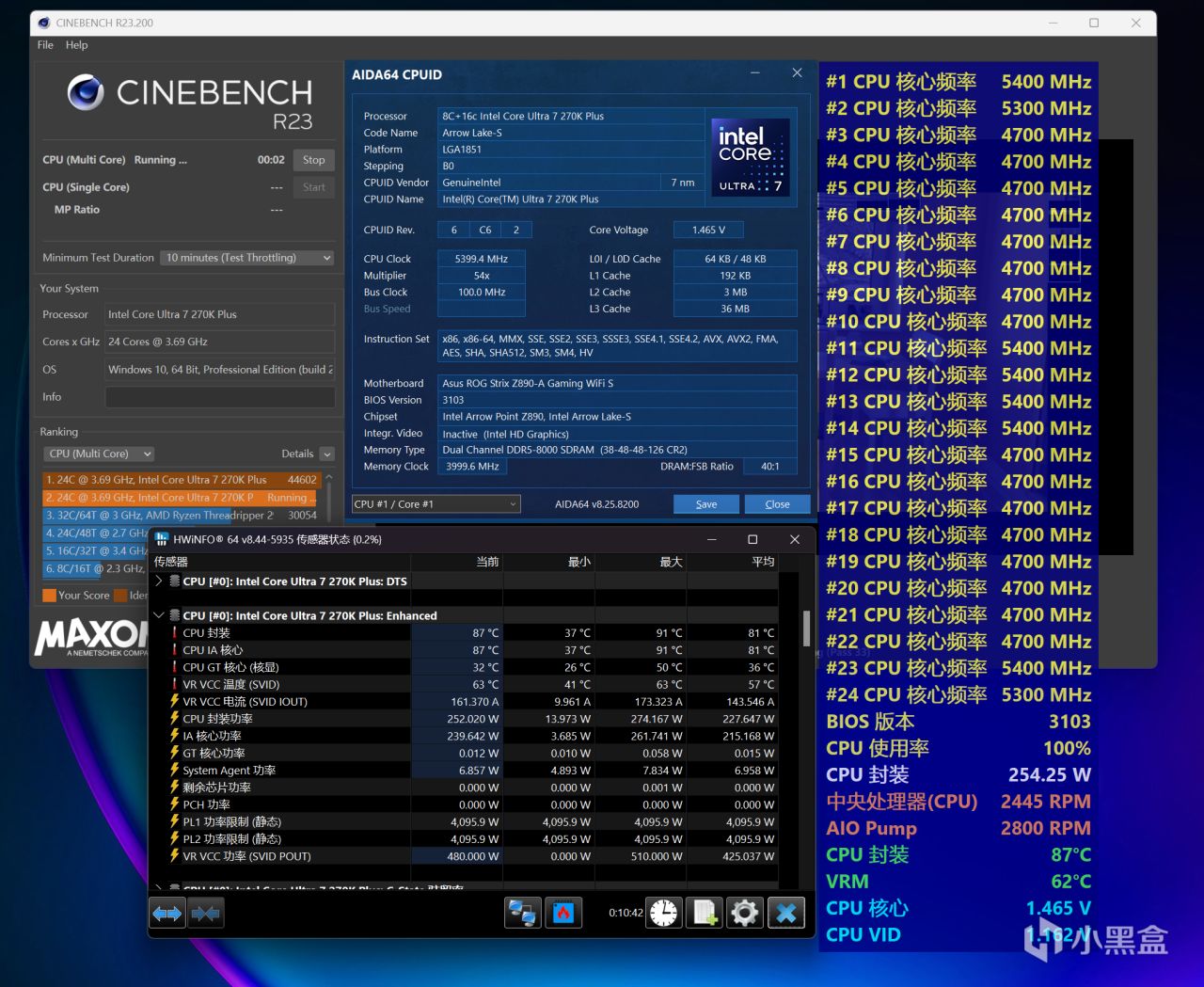Click Cinebench app icon in title bar
Image resolution: width=1204 pixels, height=987 pixels.
(x=43, y=23)
